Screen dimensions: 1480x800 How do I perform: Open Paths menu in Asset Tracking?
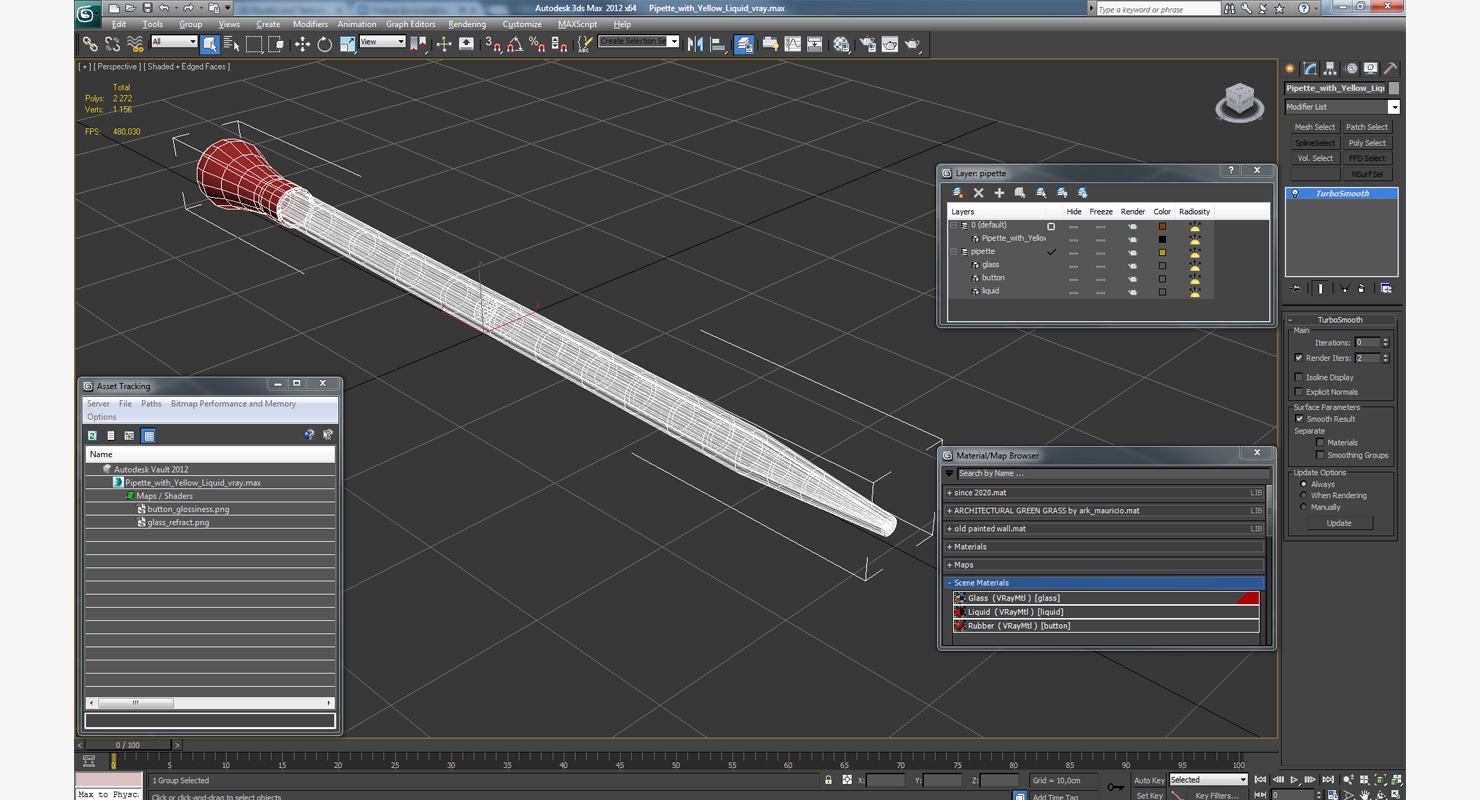pos(151,404)
